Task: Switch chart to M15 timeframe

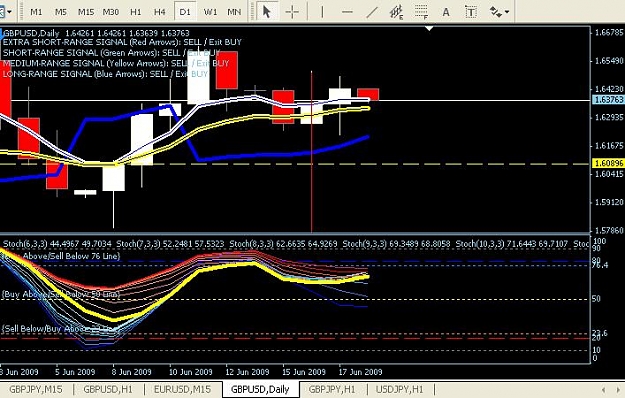Action: pos(86,12)
